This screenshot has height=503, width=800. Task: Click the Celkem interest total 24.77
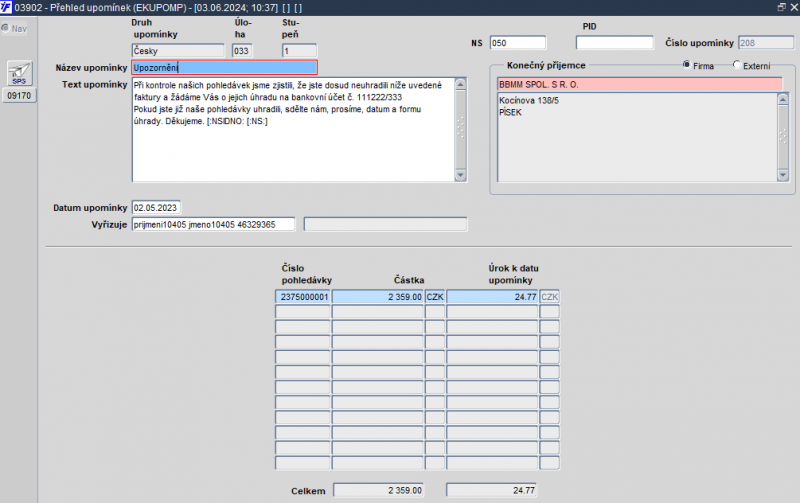coord(491,490)
